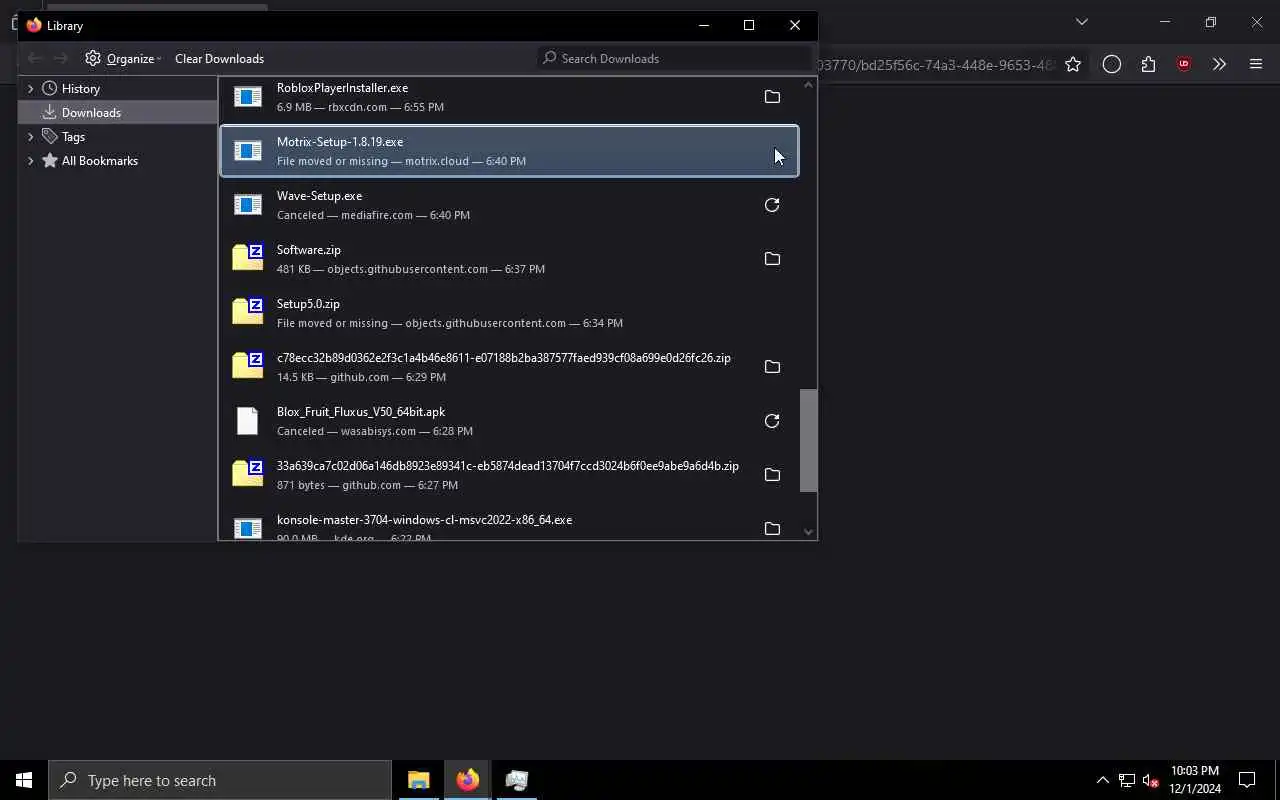
Task: Show konsole-master installer in folder
Action: click(x=772, y=529)
